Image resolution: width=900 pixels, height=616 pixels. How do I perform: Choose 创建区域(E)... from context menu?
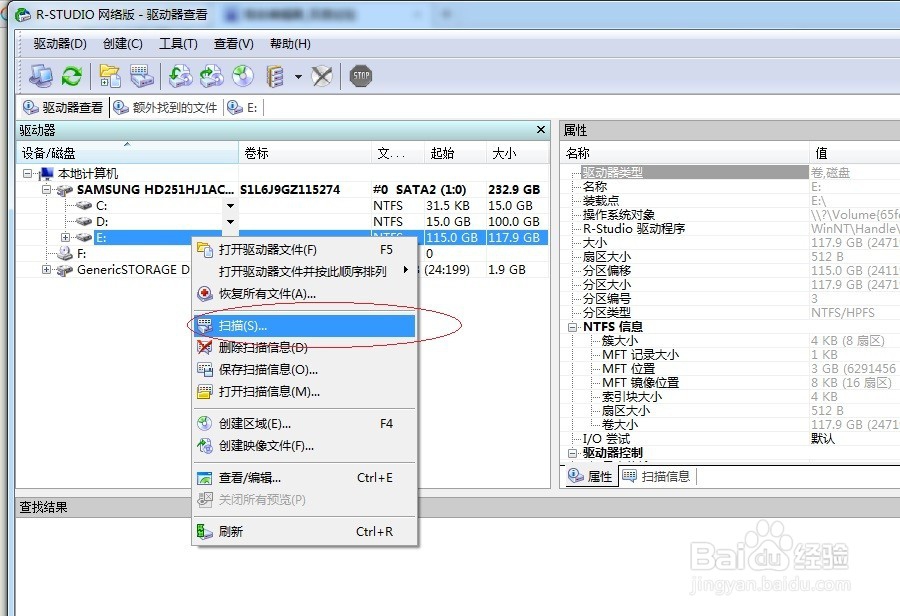tap(304, 424)
